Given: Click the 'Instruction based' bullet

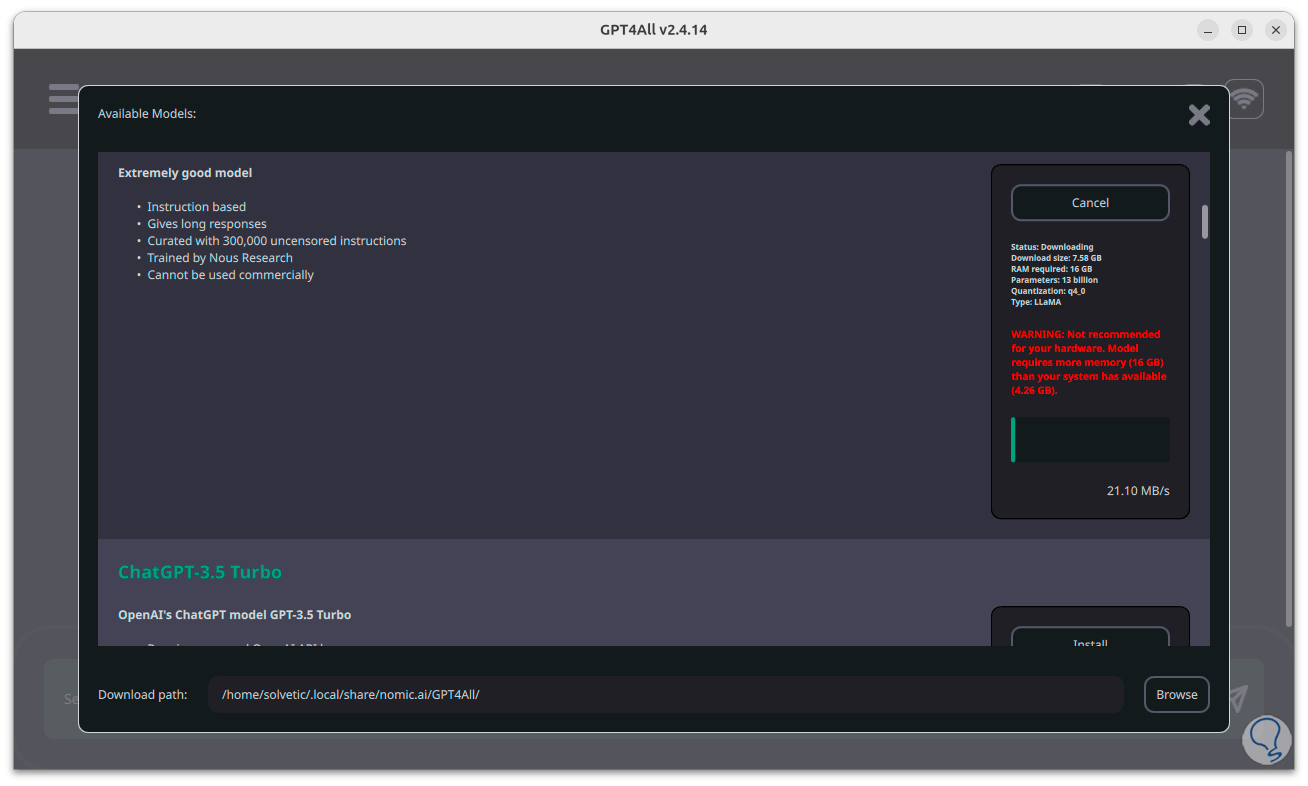Looking at the screenshot, I should click(196, 207).
